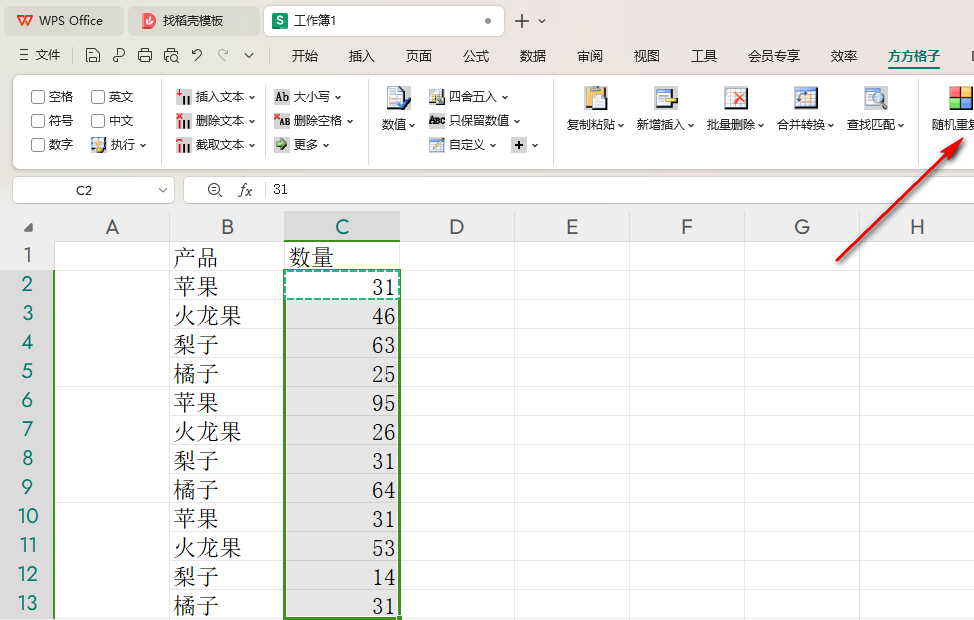Enable the 空格 checkbox
This screenshot has width=974, height=620.
pyautogui.click(x=38, y=97)
